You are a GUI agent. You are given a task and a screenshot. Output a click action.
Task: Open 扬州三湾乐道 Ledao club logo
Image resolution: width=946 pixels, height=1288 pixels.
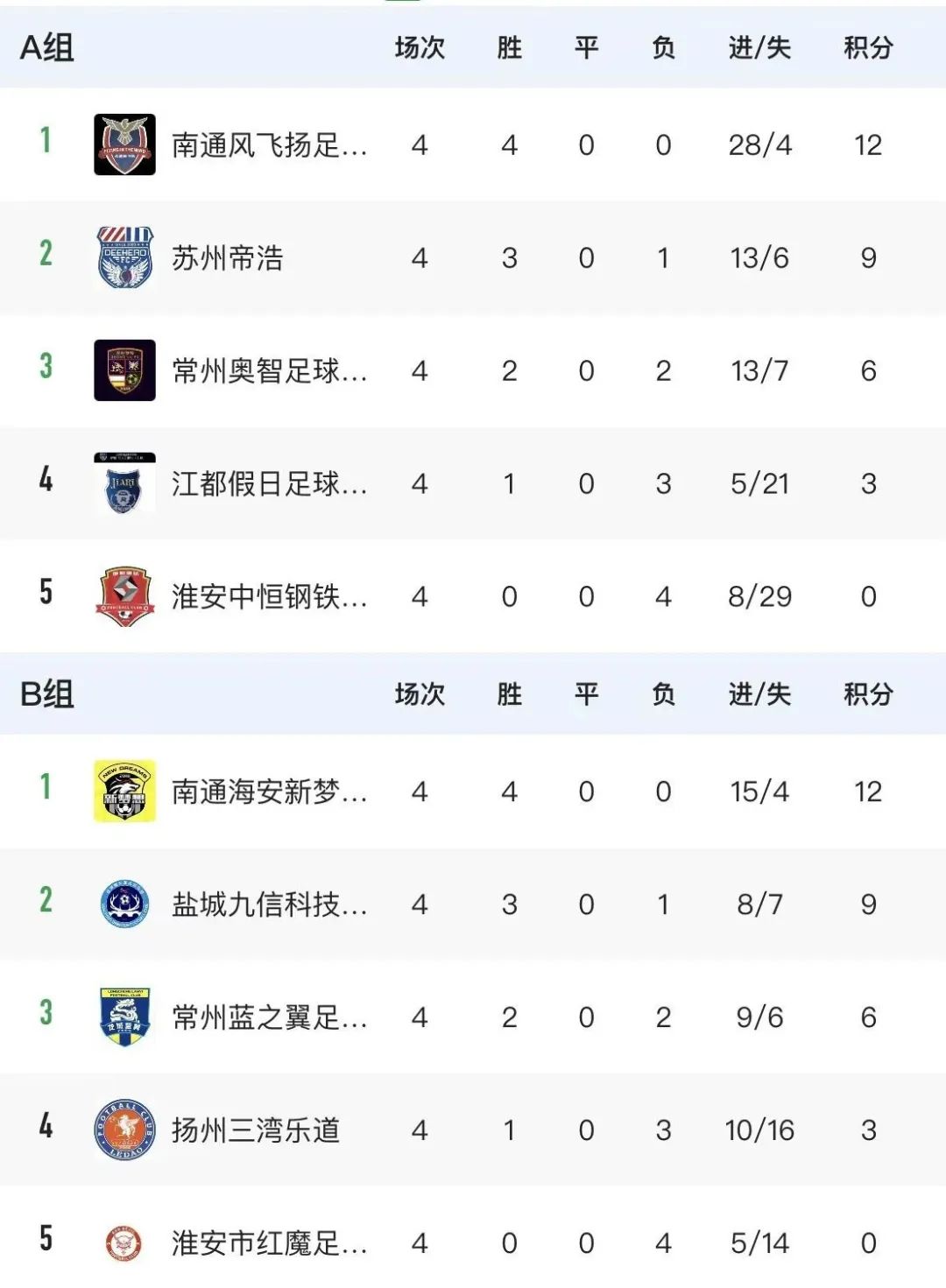pos(124,1130)
